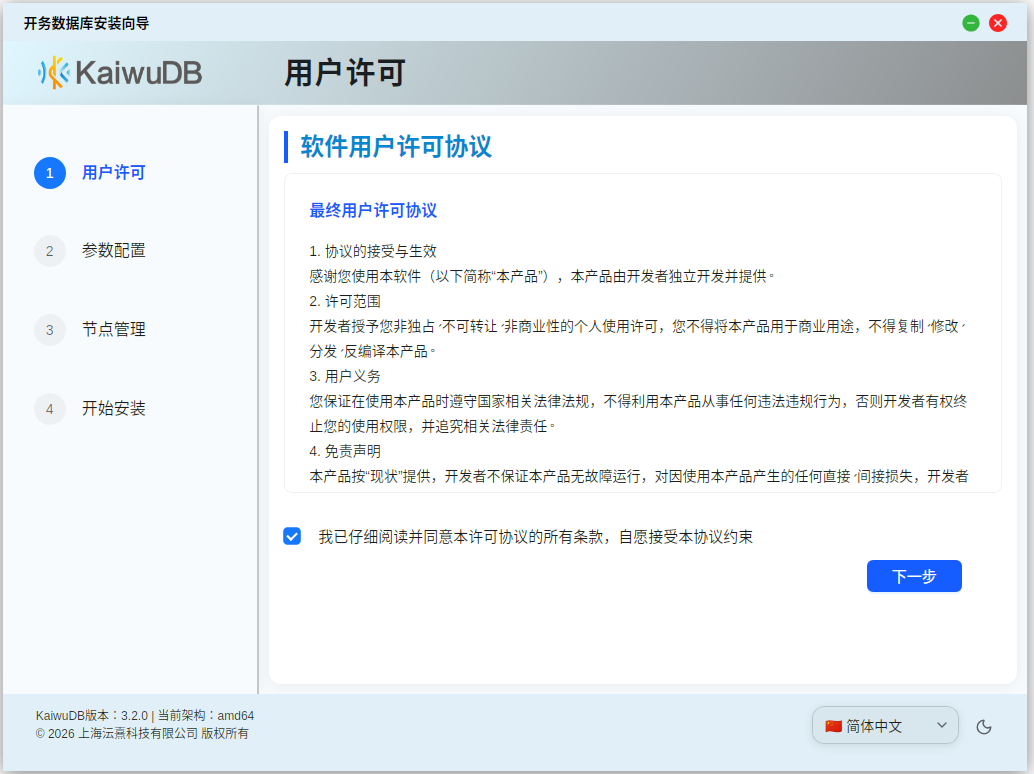Screen dimensions: 1034x774
Task: Click header title 用户许可
Action: pyautogui.click(x=345, y=73)
